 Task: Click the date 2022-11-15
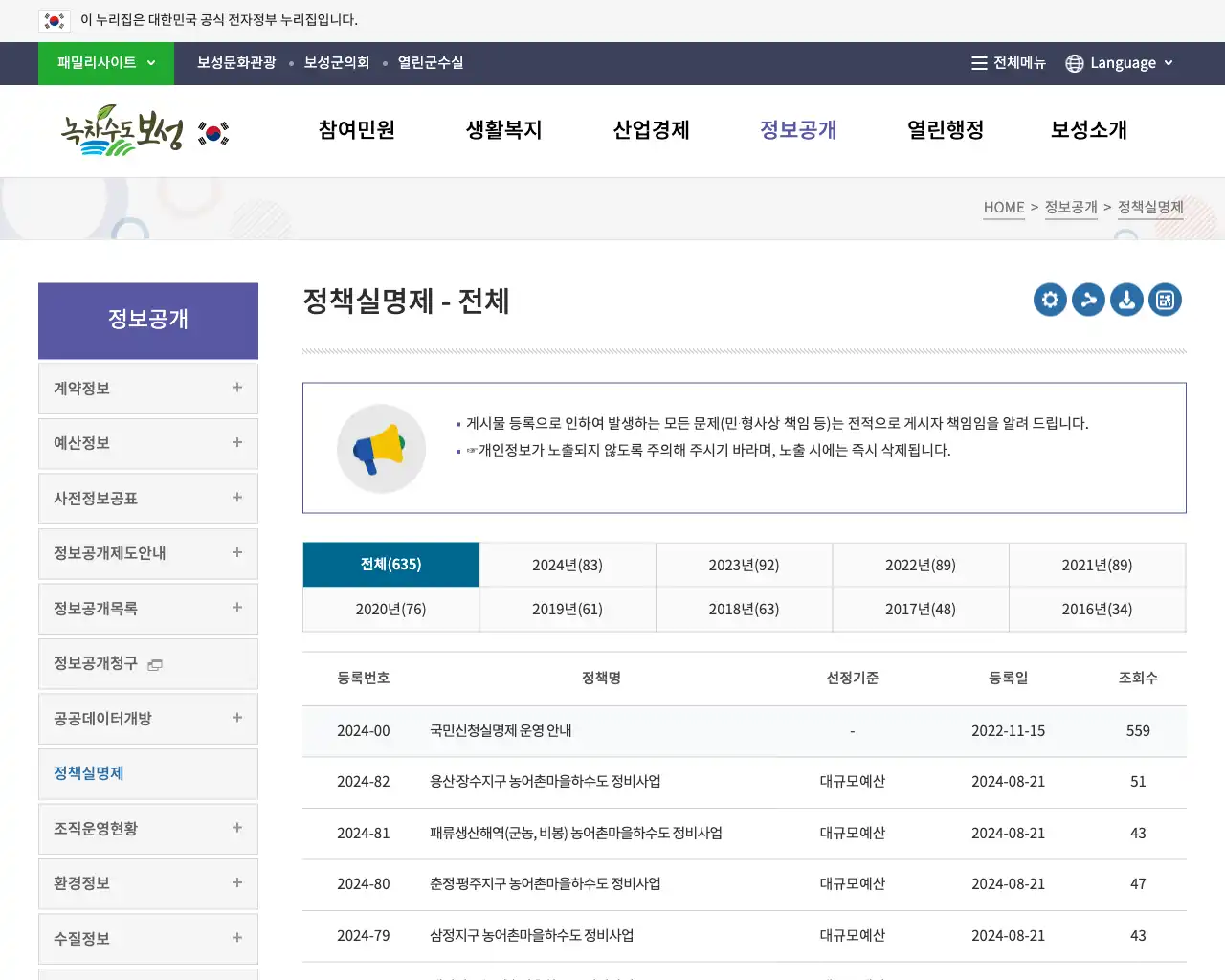tap(1008, 731)
